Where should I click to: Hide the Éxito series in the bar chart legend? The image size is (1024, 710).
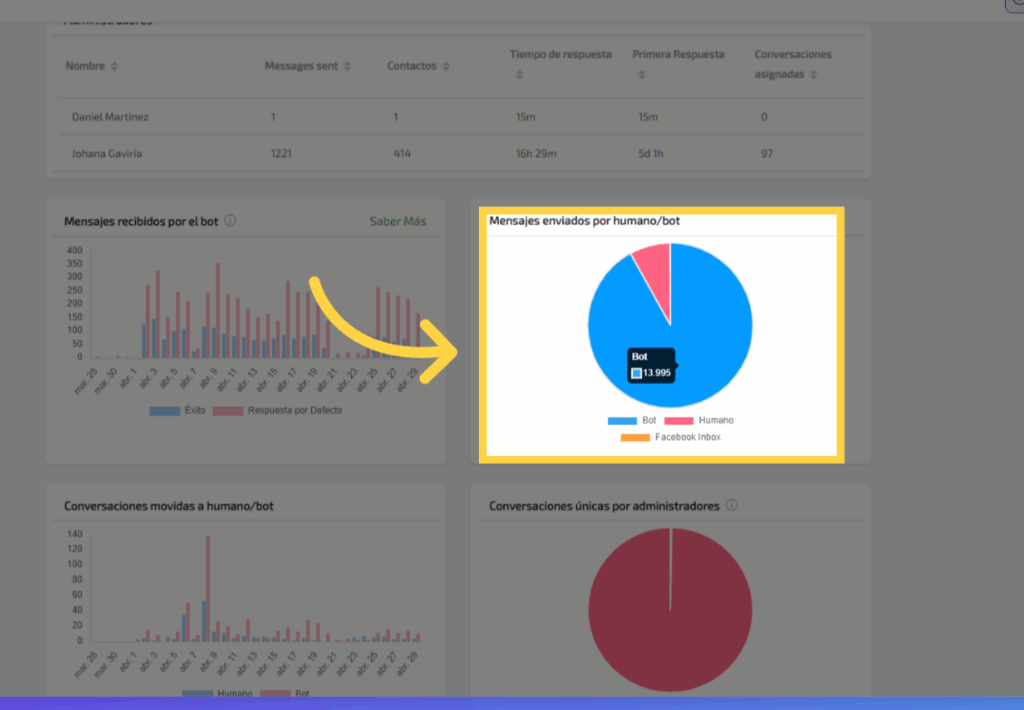click(x=180, y=410)
